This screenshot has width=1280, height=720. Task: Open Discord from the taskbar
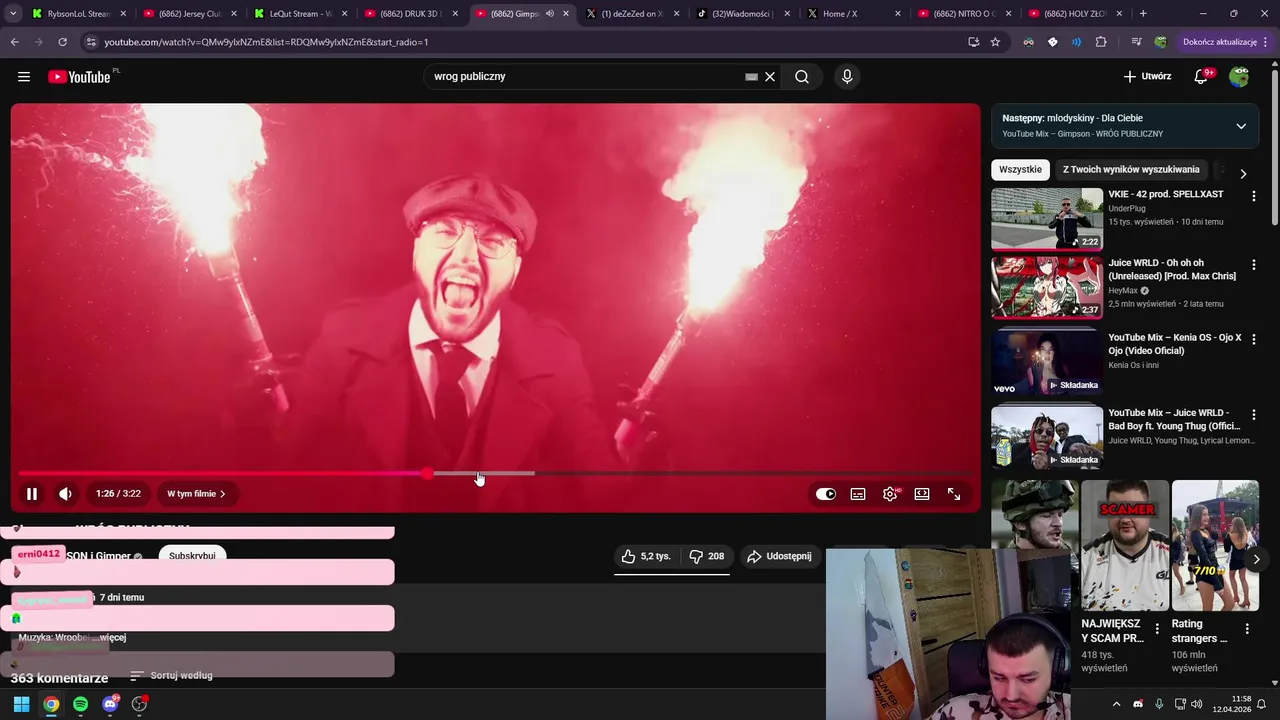tap(110, 704)
